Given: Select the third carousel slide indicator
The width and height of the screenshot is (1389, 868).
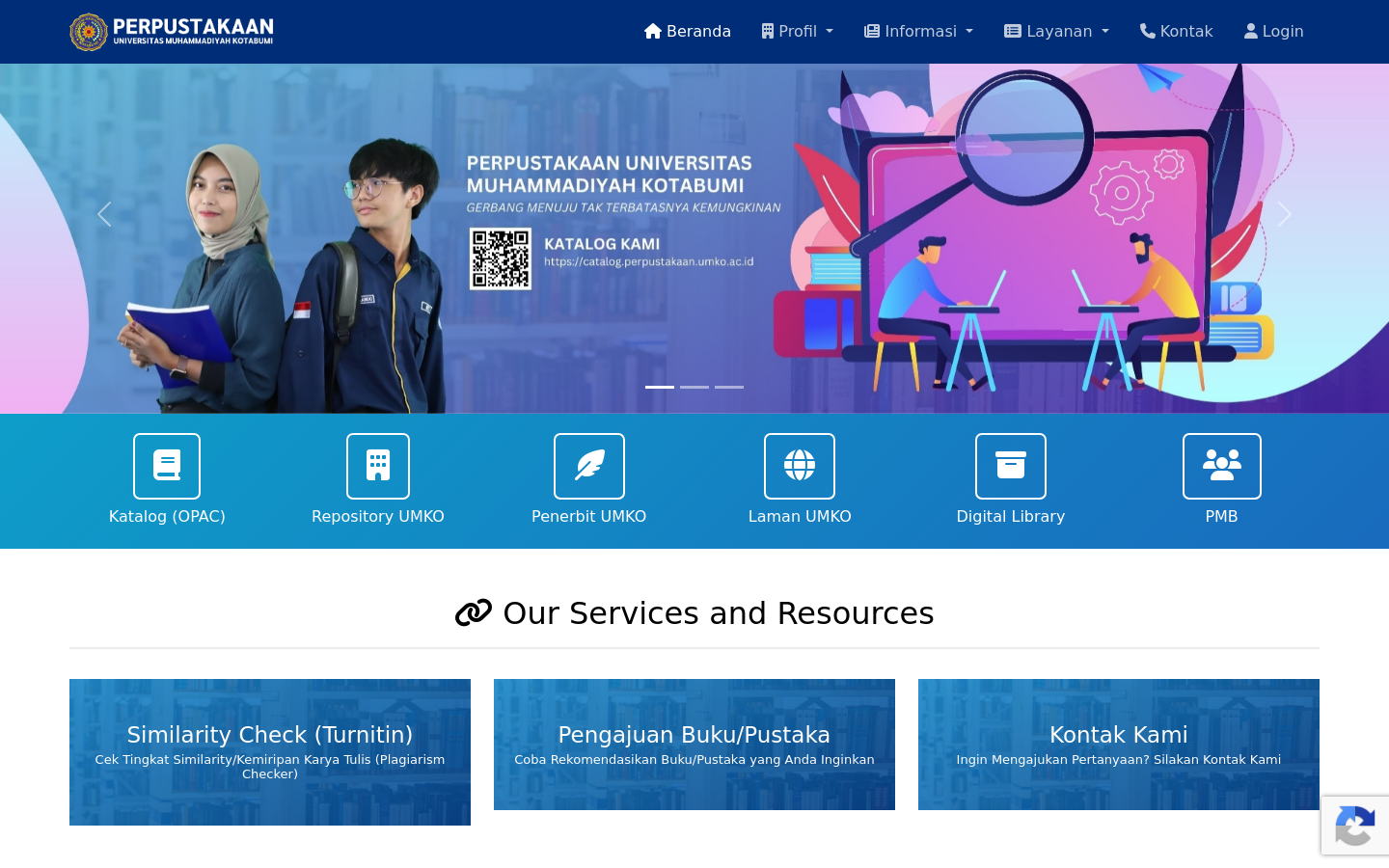Looking at the screenshot, I should (729, 387).
